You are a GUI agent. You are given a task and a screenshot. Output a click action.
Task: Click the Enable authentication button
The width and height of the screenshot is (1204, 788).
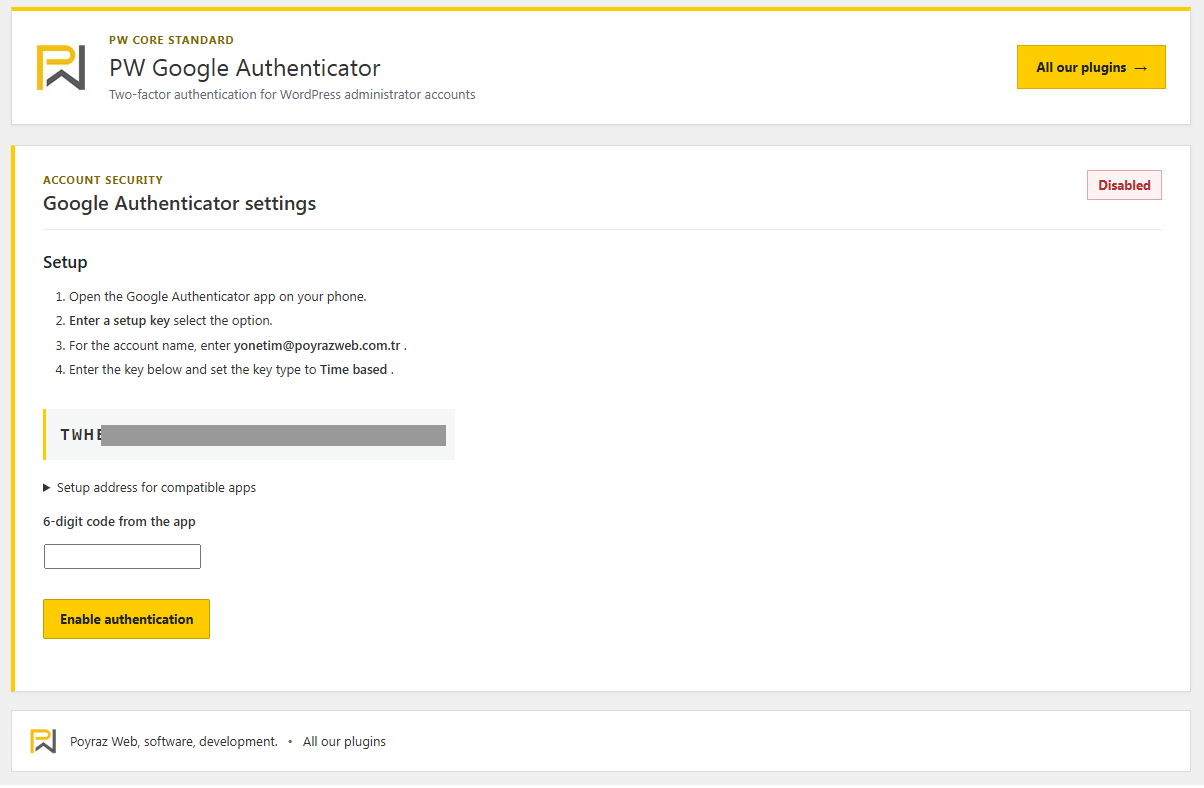(126, 619)
